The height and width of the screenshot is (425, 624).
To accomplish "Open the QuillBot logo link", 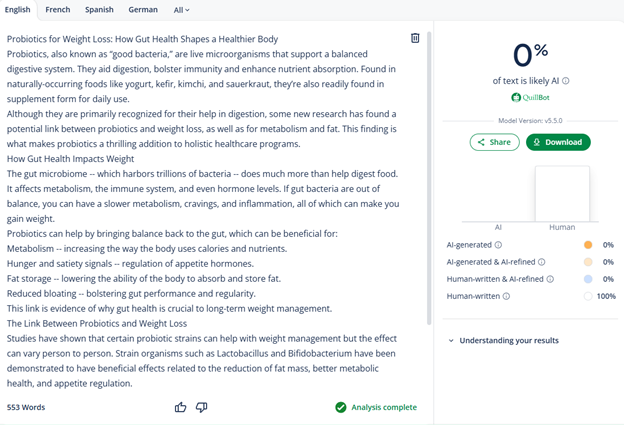I will pyautogui.click(x=530, y=97).
